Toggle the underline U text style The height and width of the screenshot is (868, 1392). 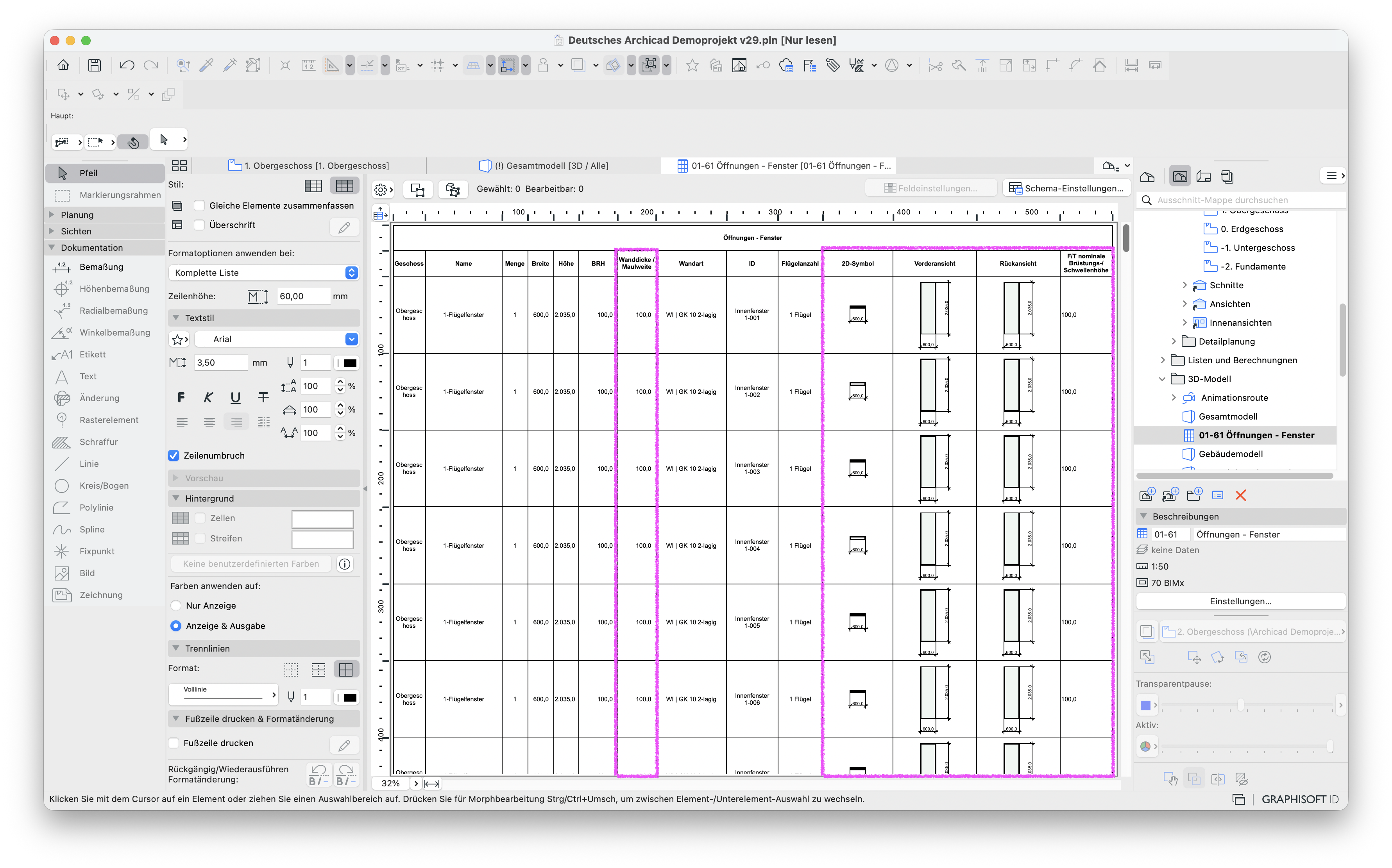click(x=235, y=397)
